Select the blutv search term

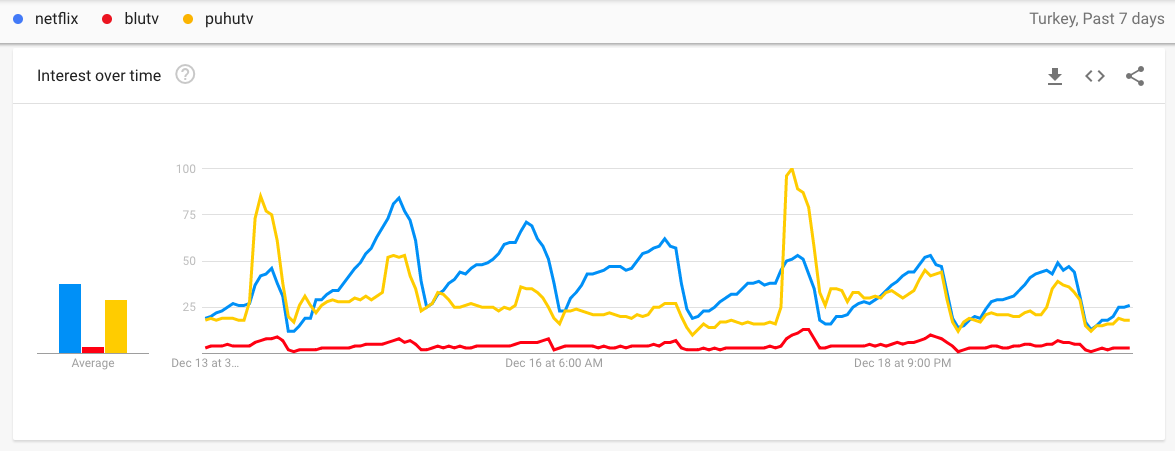pyautogui.click(x=138, y=19)
